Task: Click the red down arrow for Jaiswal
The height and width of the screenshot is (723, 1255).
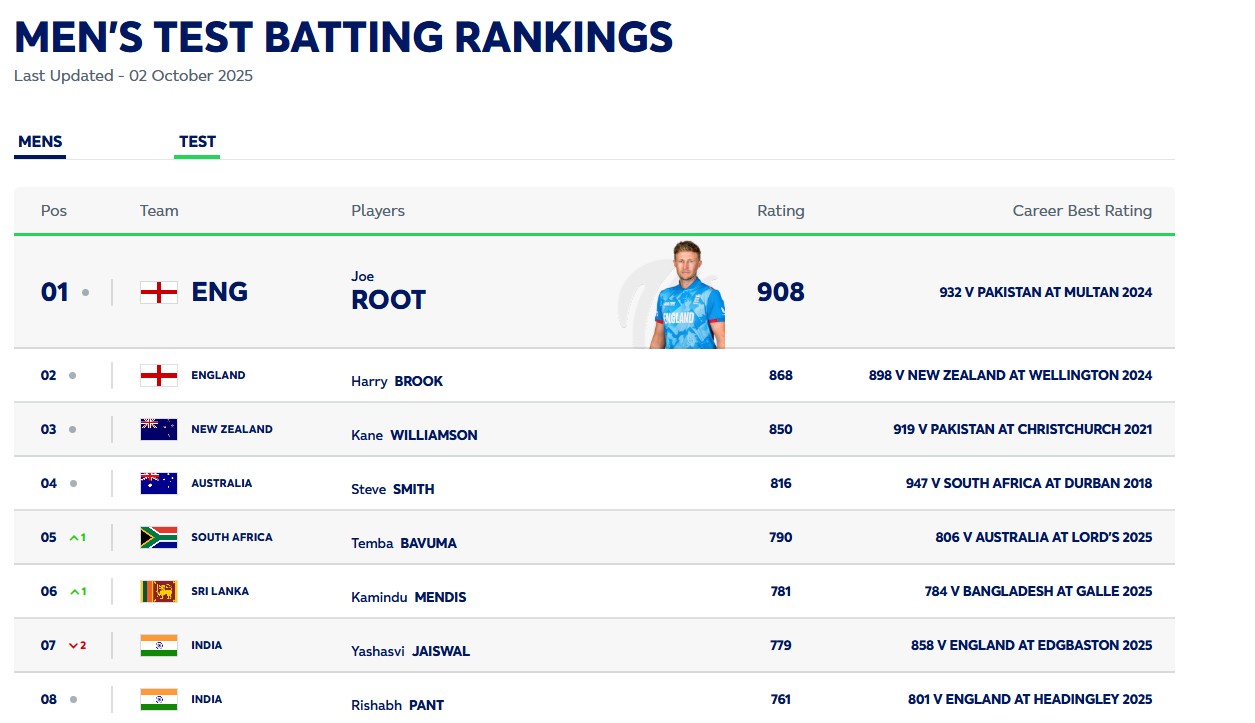Action: [x=74, y=646]
